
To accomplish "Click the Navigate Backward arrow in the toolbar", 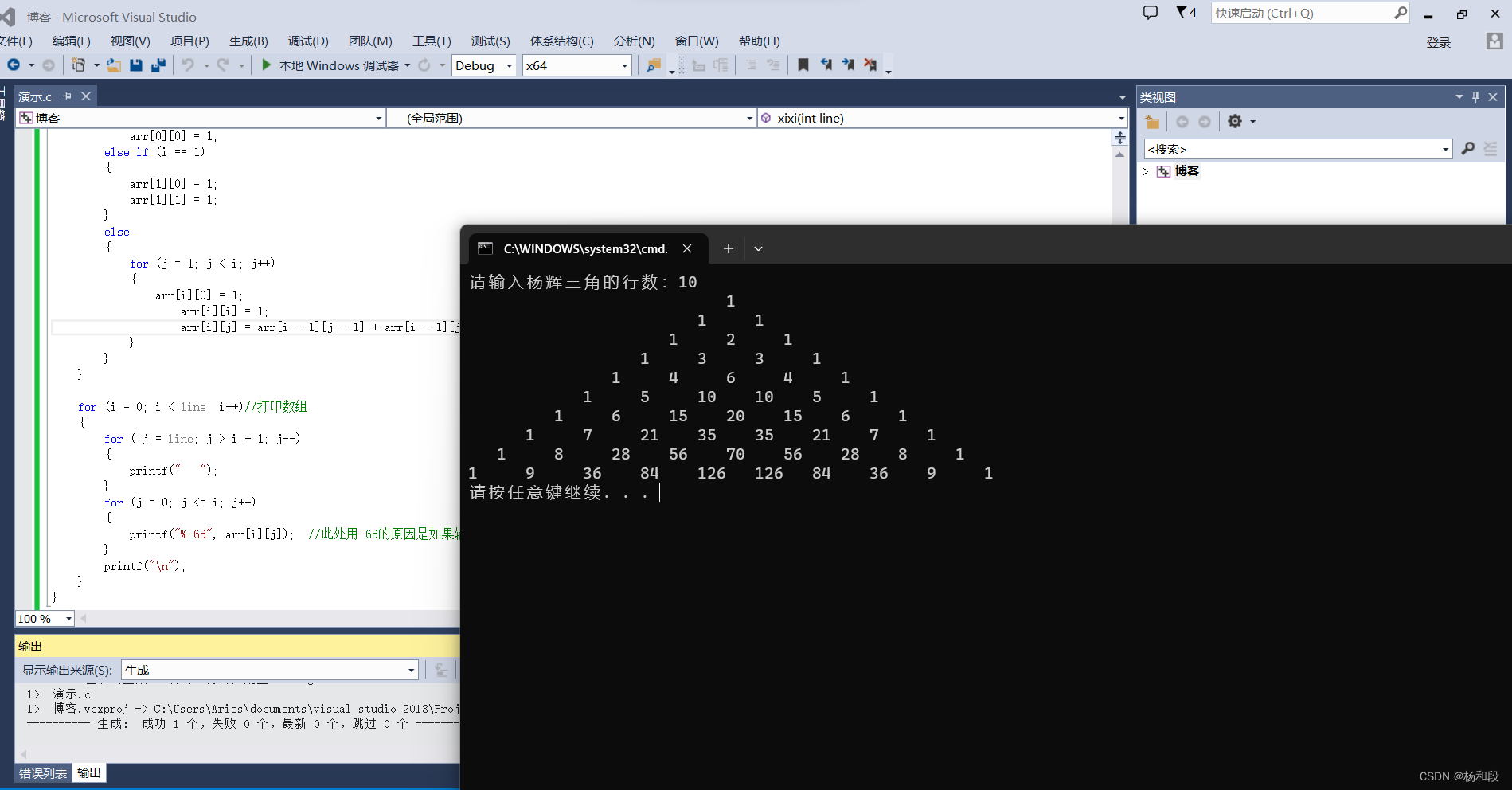I will pos(14,65).
